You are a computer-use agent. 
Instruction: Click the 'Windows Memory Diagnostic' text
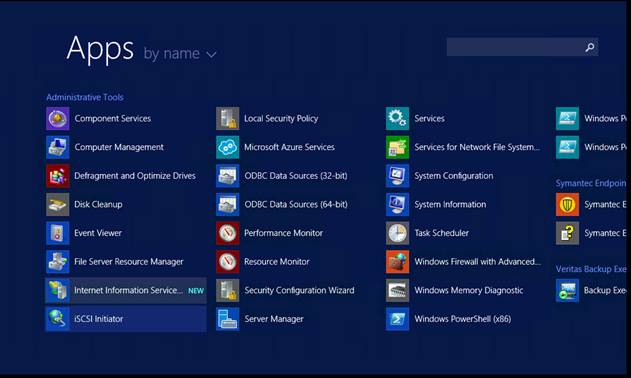469,290
